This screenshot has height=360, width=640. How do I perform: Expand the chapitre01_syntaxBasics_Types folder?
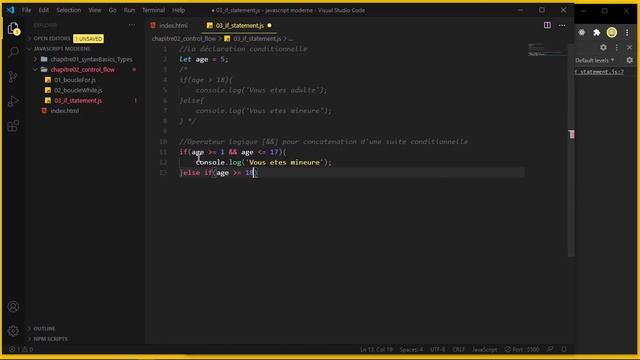(91, 59)
